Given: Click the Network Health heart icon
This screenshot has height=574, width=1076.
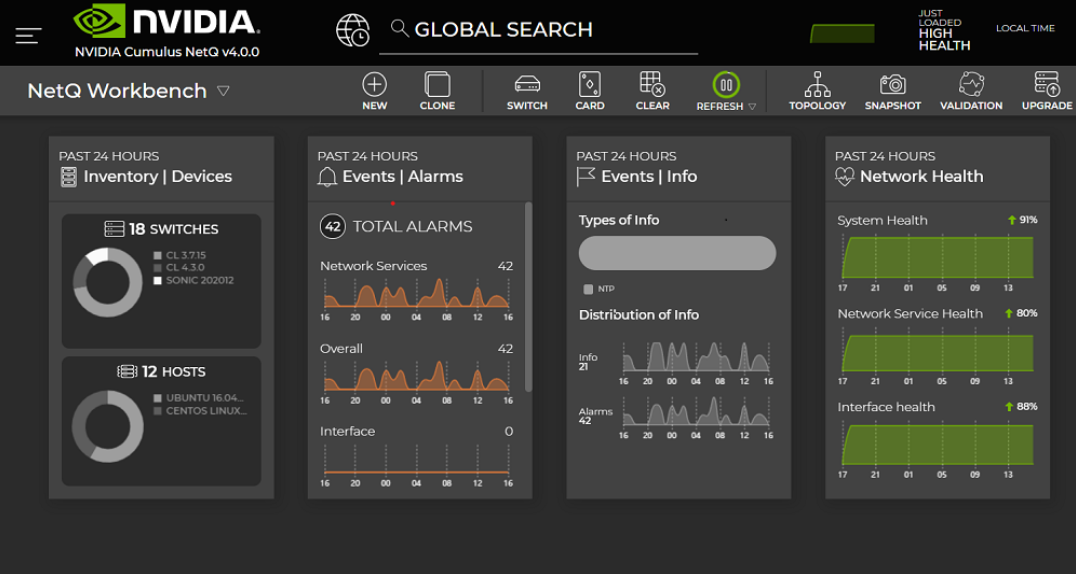Looking at the screenshot, I should (x=845, y=177).
